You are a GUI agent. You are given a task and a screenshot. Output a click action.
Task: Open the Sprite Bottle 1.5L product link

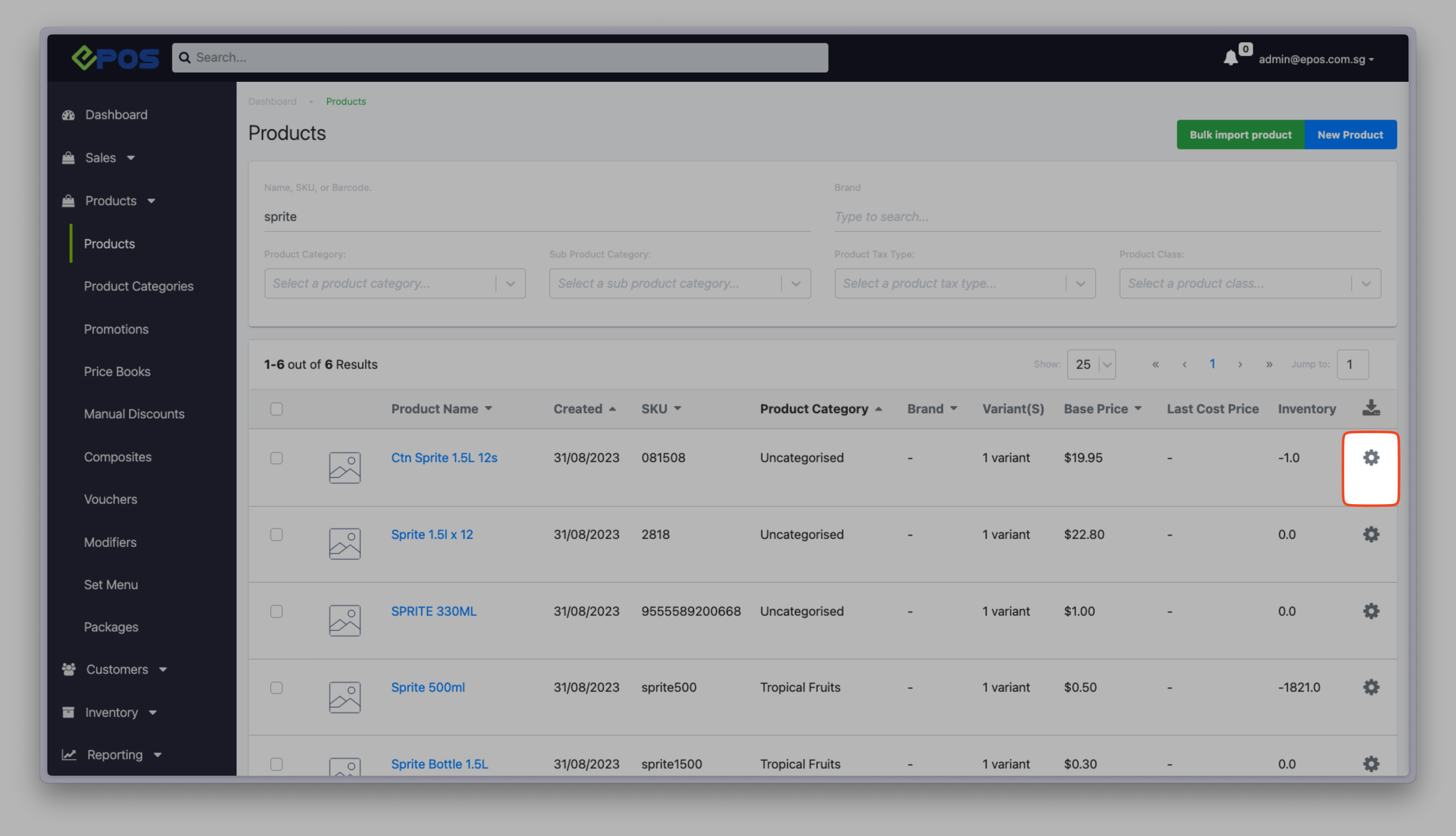click(440, 764)
